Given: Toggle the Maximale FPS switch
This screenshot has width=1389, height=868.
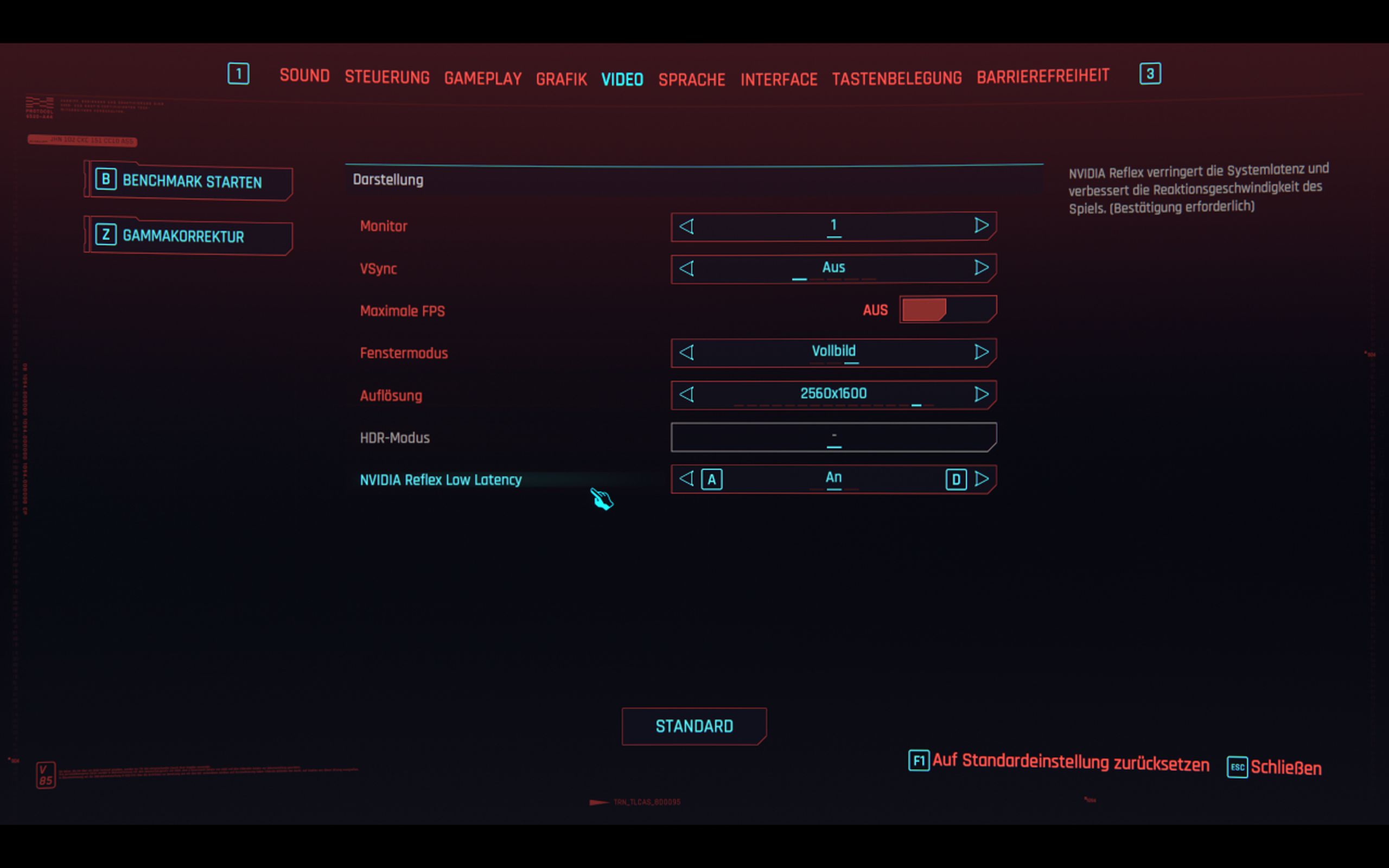Looking at the screenshot, I should point(947,310).
